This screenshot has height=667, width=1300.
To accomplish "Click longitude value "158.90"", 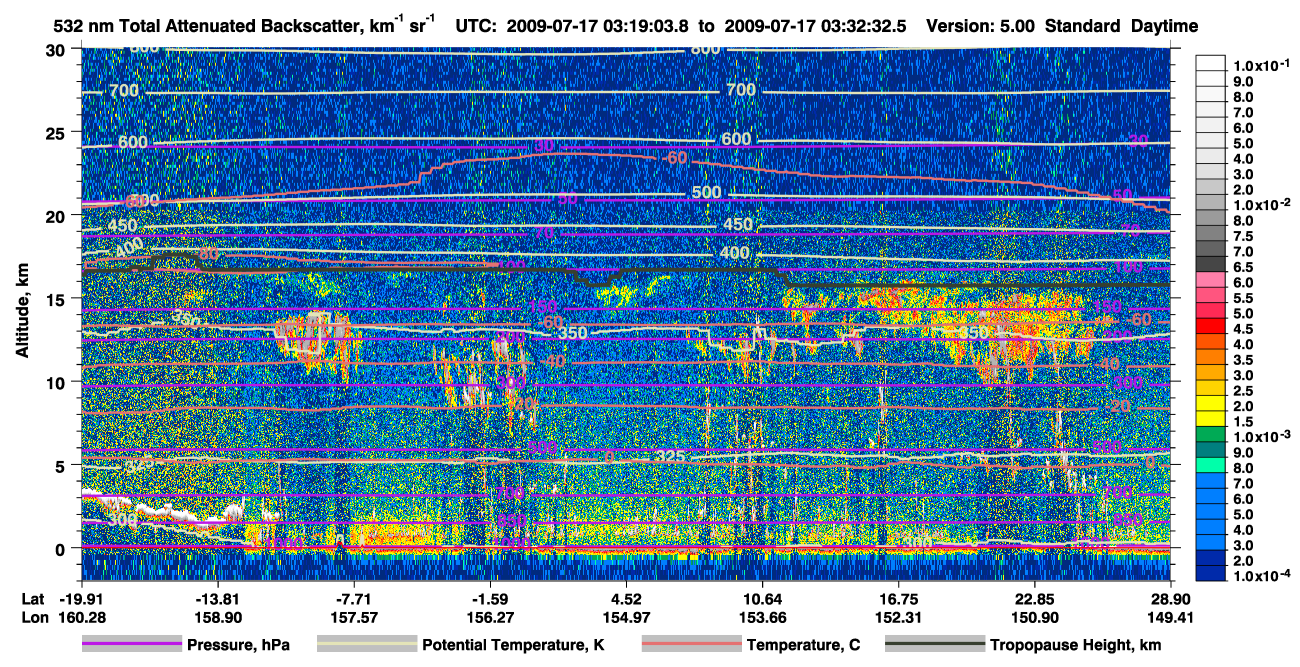I will coord(217,617).
